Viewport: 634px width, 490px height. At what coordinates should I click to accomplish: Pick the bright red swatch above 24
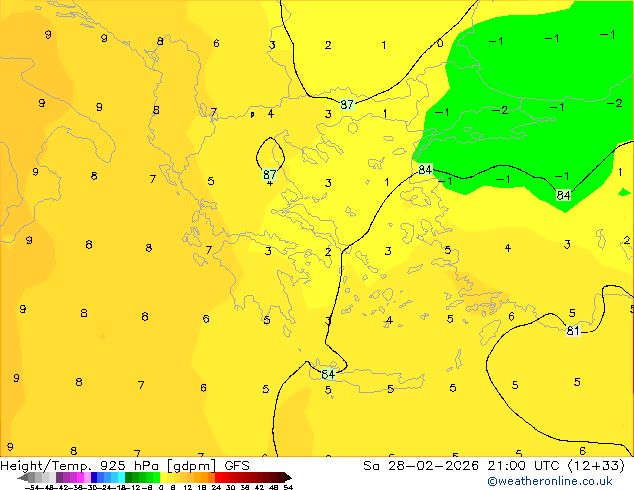click(218, 477)
